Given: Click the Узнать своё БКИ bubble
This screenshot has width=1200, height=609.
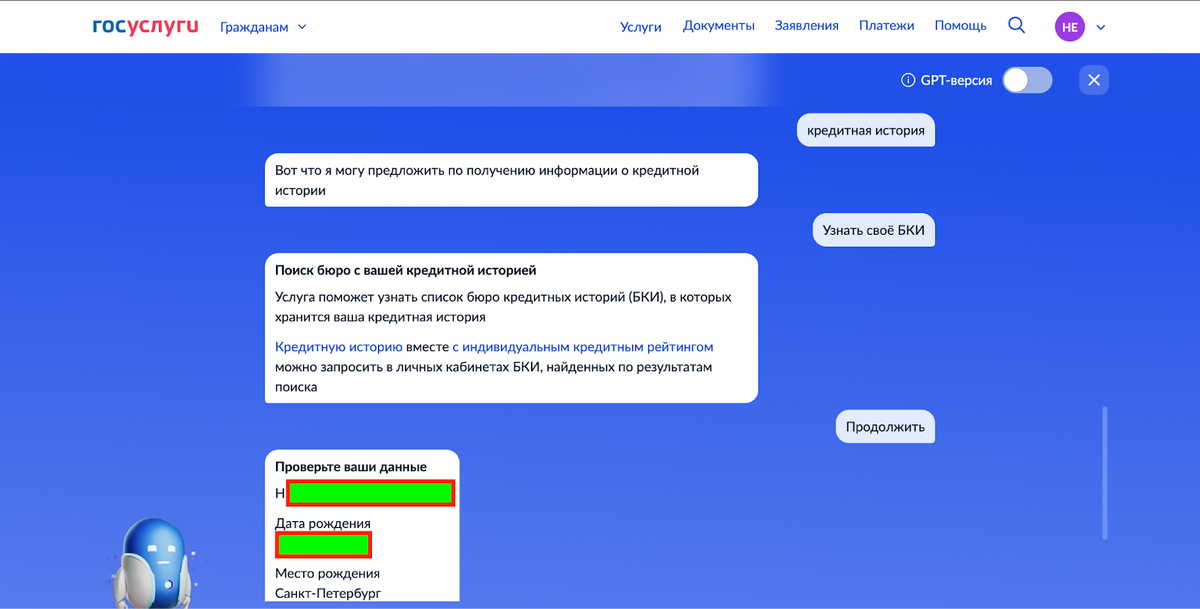Looking at the screenshot, I should click(x=873, y=230).
